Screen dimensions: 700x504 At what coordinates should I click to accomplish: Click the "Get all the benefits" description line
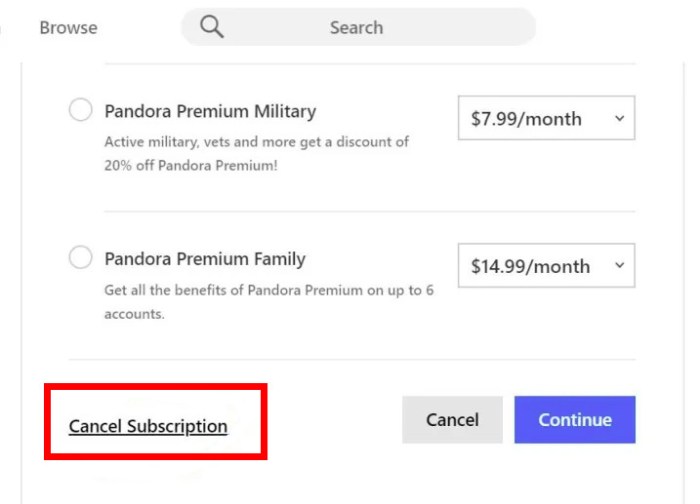268,290
